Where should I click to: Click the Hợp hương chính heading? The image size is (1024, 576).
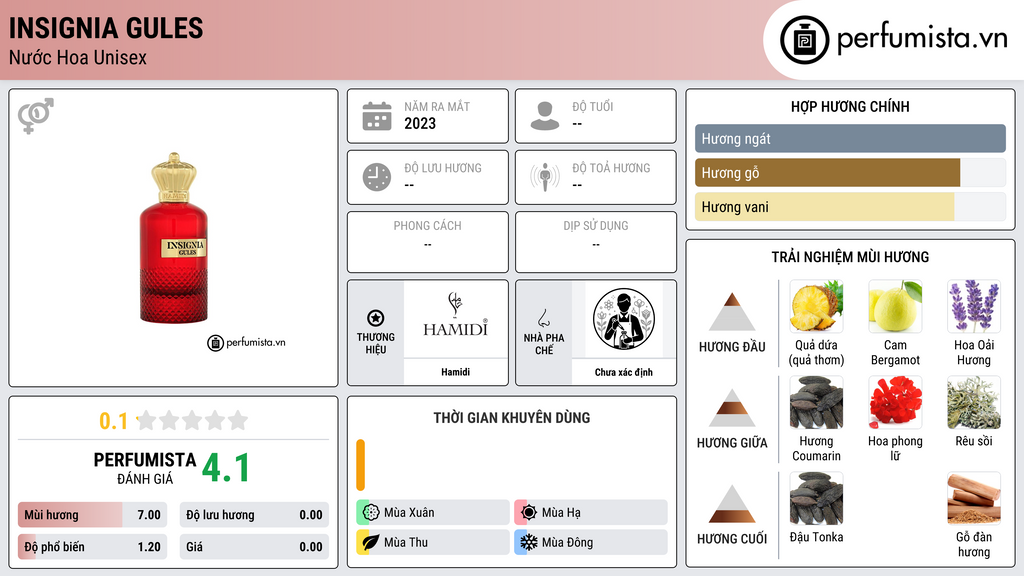point(850,106)
